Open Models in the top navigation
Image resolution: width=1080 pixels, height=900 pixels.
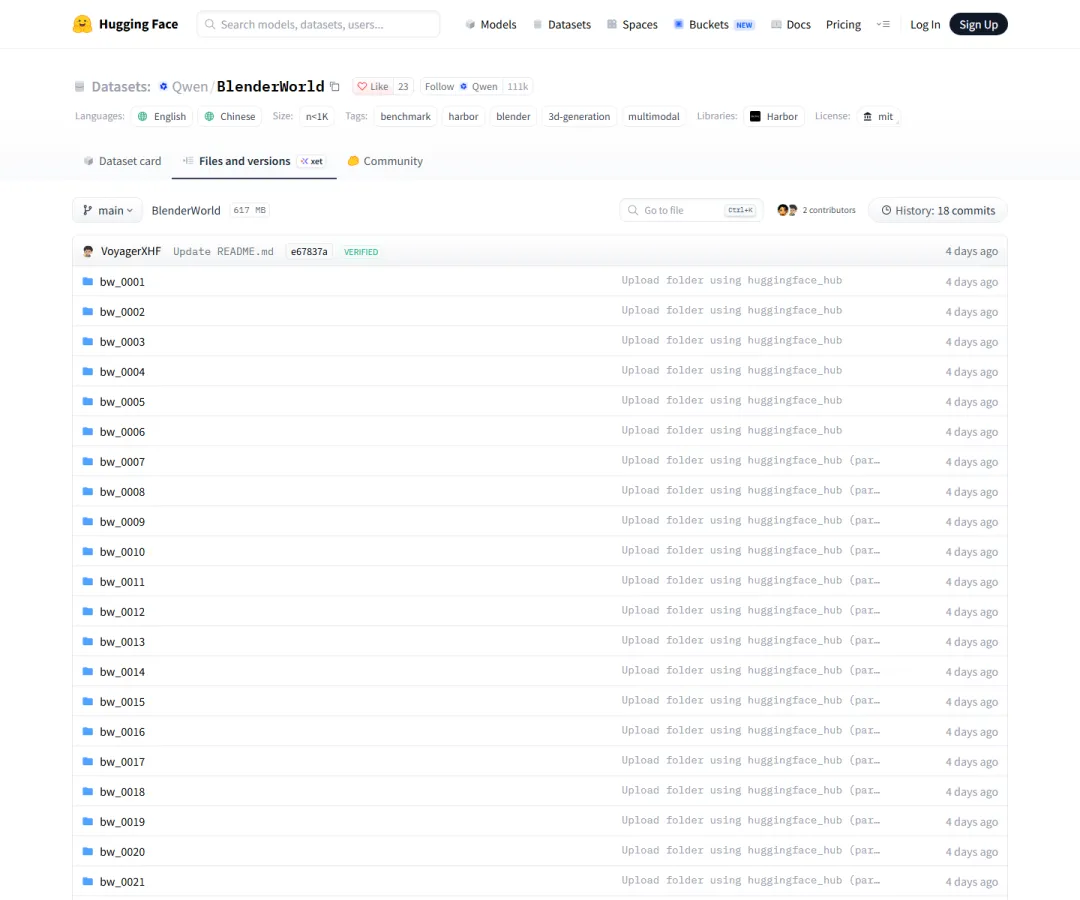point(490,25)
